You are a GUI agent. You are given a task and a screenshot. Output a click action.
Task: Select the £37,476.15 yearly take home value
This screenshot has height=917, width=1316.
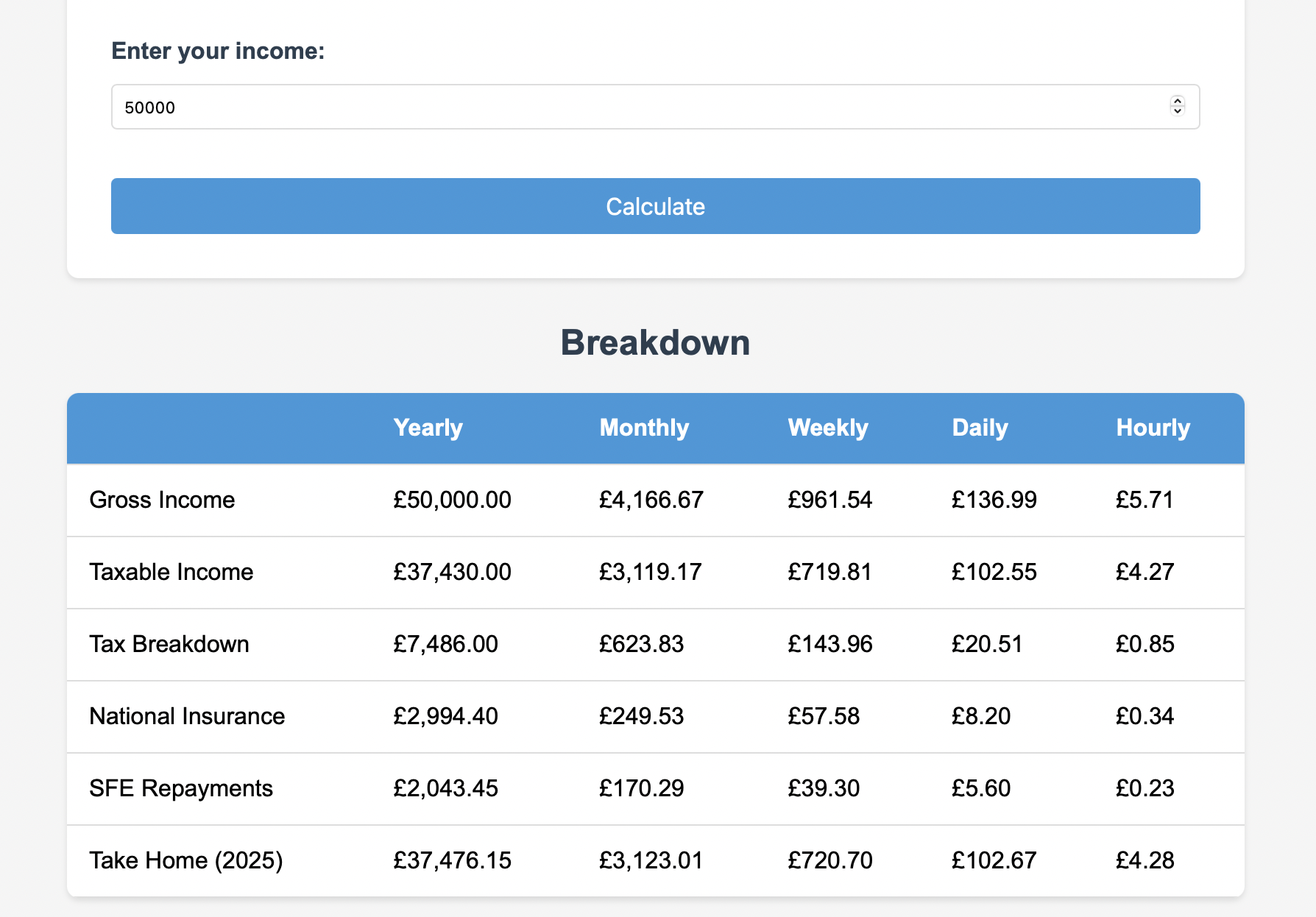452,860
